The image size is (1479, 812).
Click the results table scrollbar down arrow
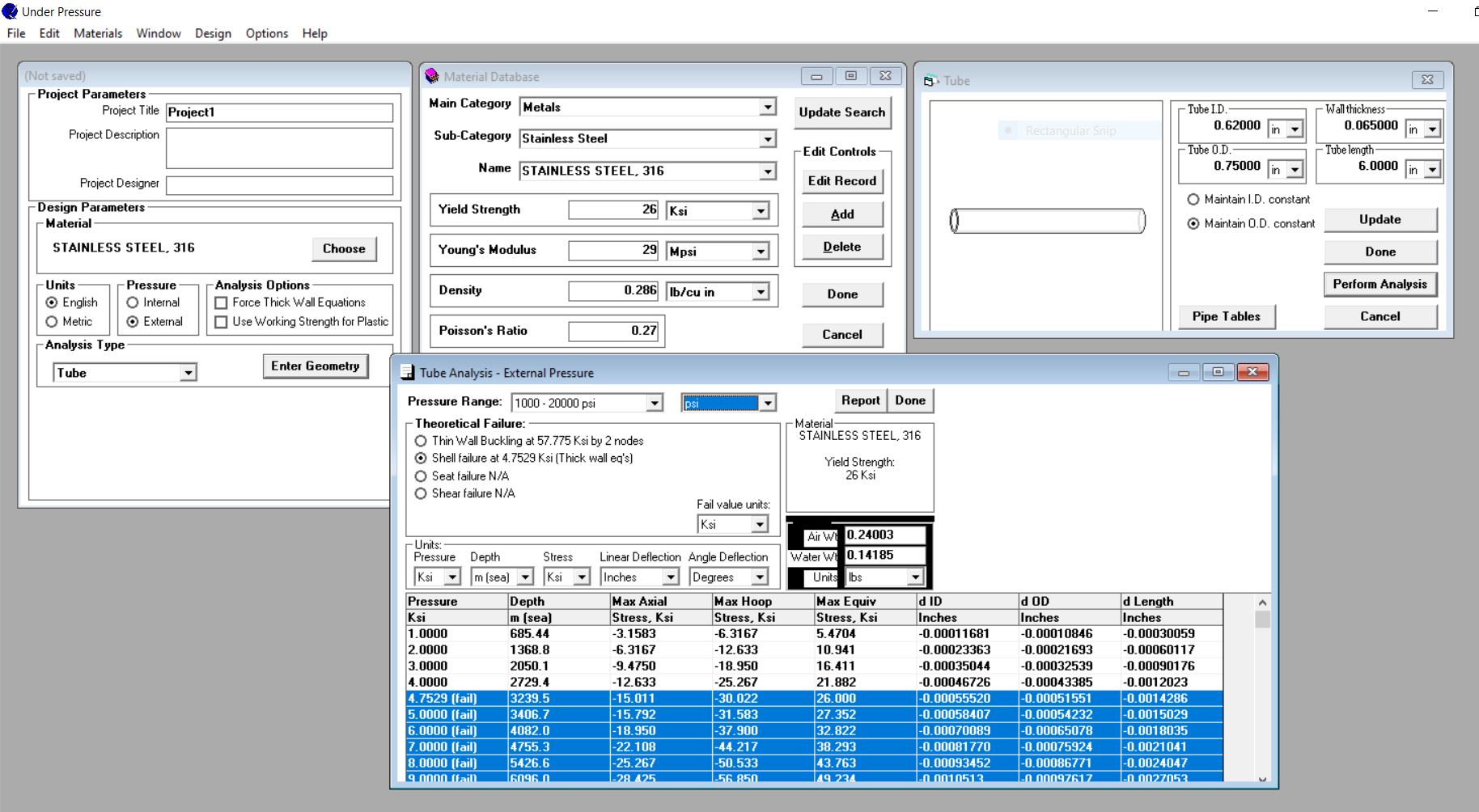(1262, 778)
